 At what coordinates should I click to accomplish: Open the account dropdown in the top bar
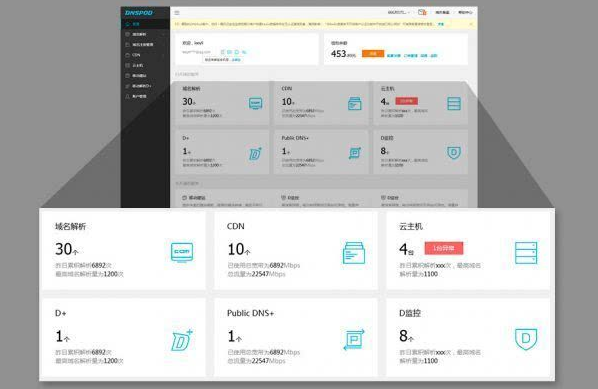(399, 12)
